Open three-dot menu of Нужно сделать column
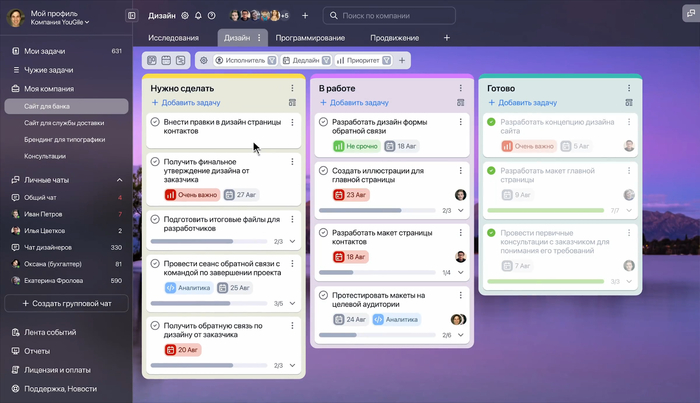 [292, 88]
